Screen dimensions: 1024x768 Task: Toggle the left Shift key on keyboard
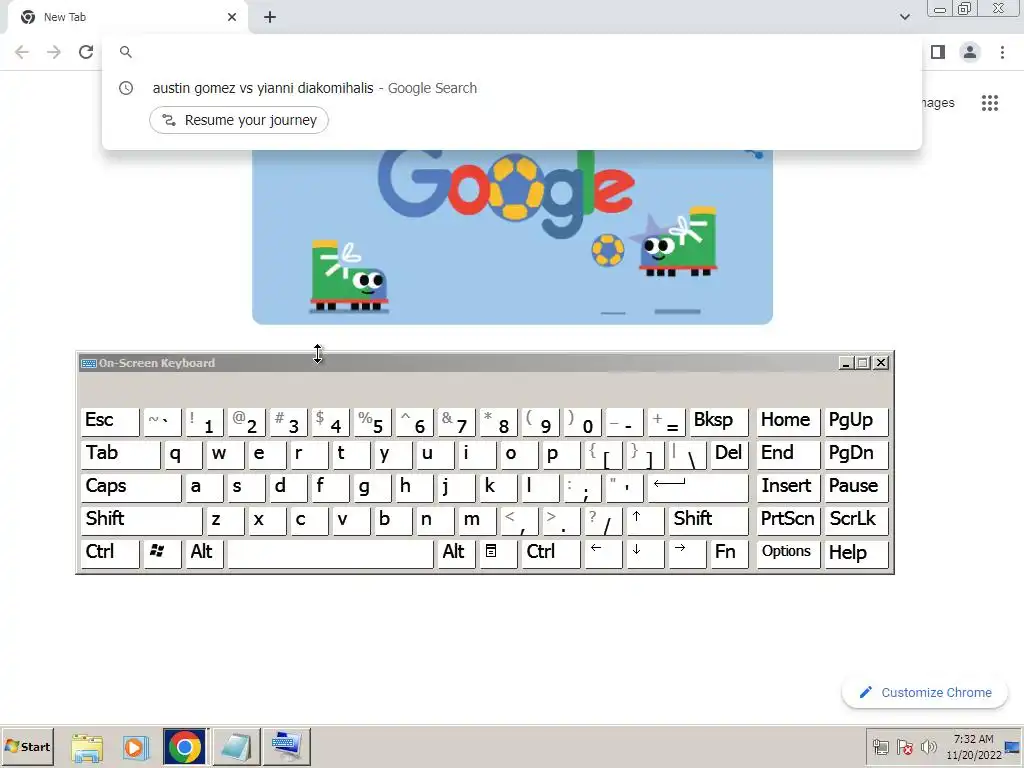[x=142, y=520]
